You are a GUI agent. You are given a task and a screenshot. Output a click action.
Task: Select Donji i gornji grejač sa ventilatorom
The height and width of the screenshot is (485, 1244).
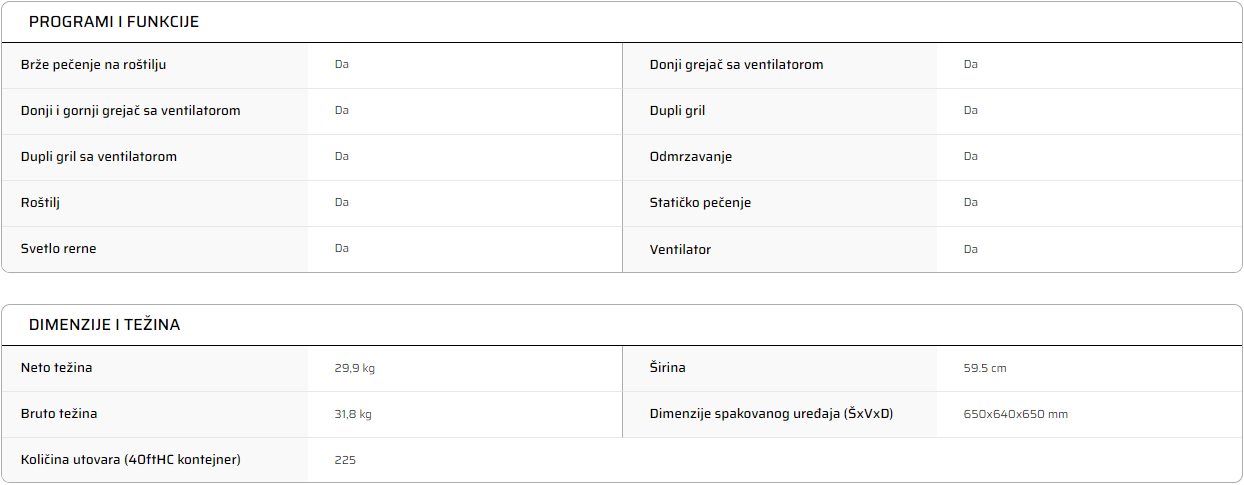(130, 111)
